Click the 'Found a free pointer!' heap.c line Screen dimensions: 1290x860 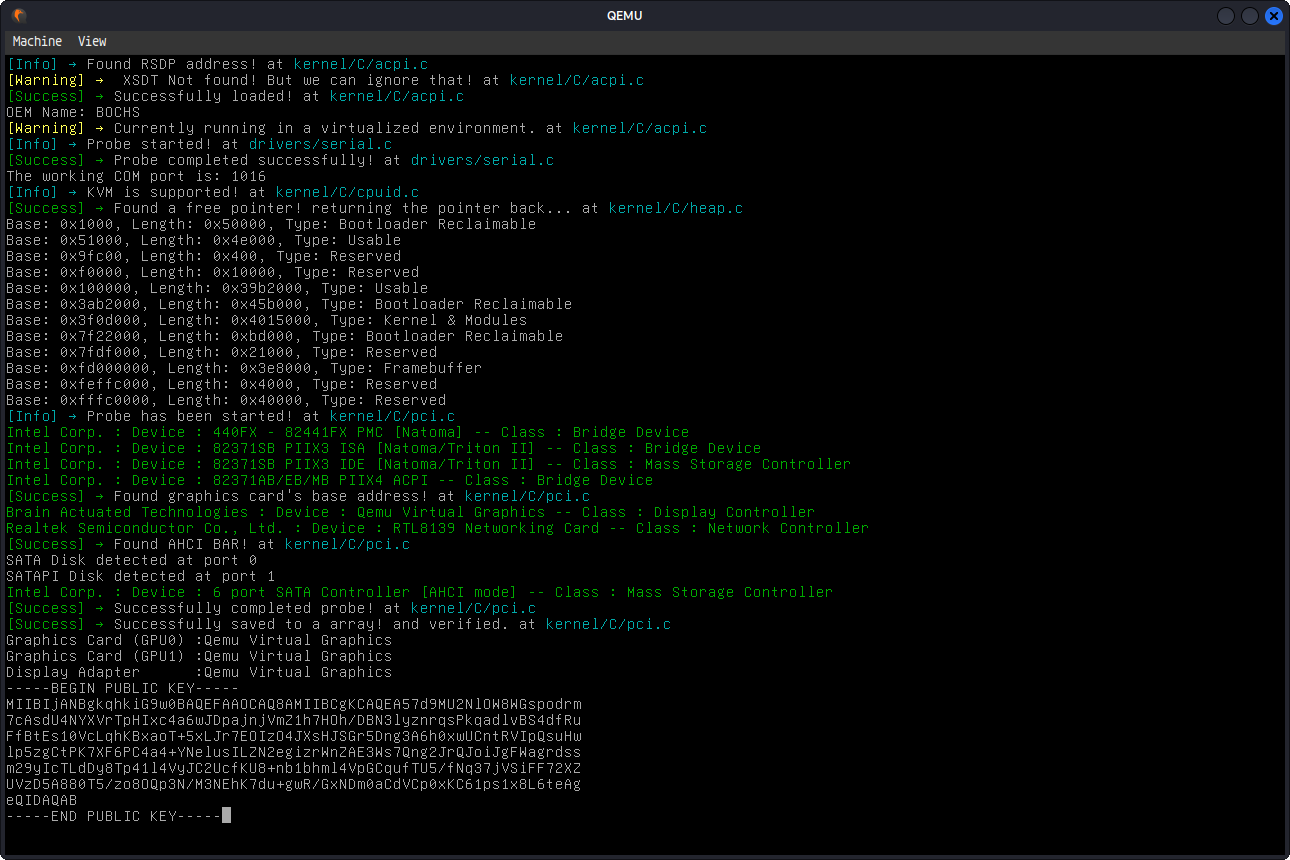point(375,208)
